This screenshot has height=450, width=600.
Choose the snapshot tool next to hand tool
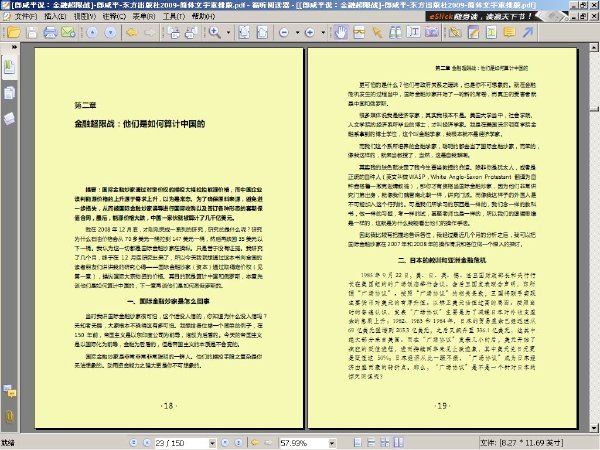[359, 33]
